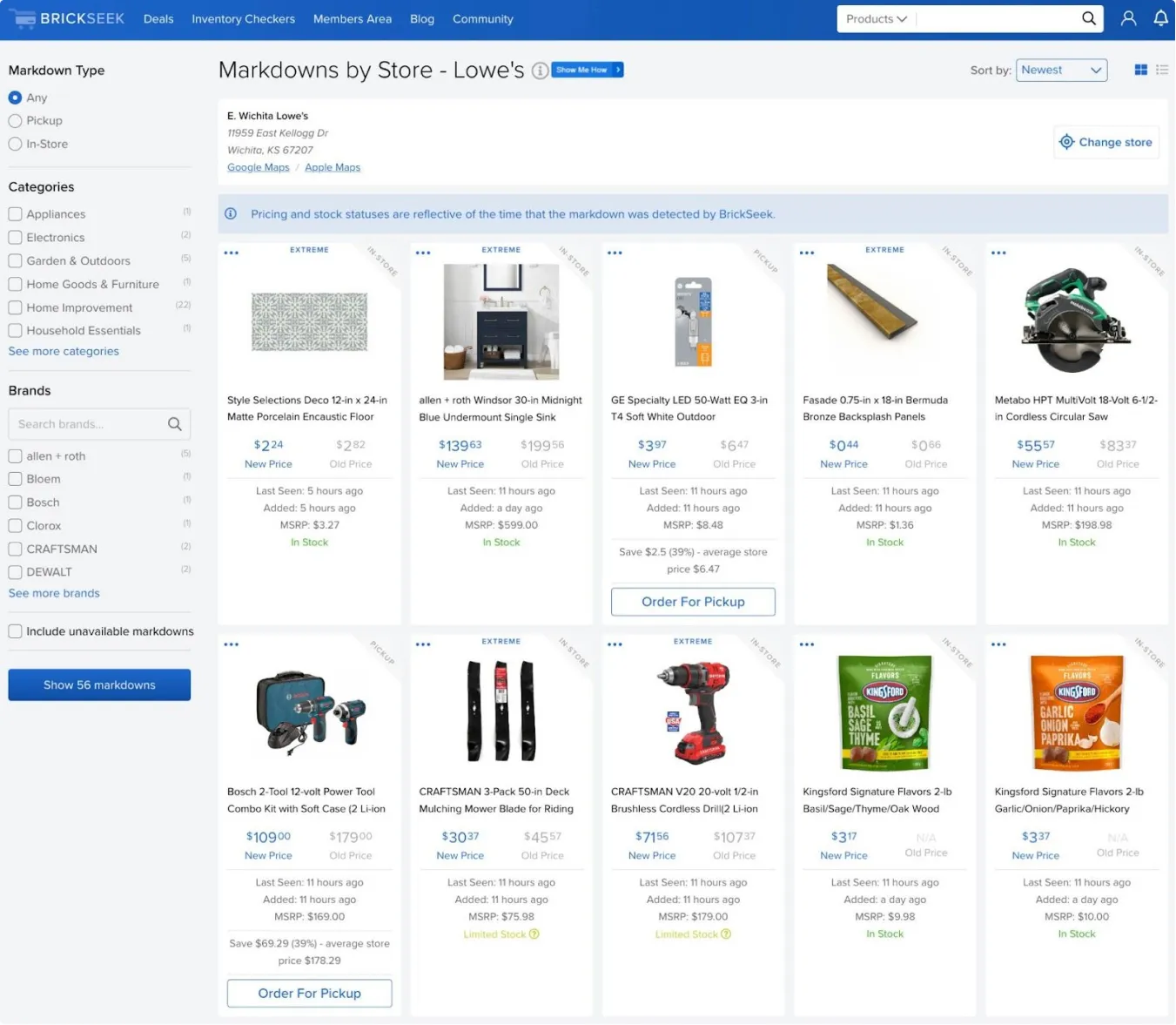The height and width of the screenshot is (1025, 1176).
Task: Switch to list view
Action: [1162, 70]
